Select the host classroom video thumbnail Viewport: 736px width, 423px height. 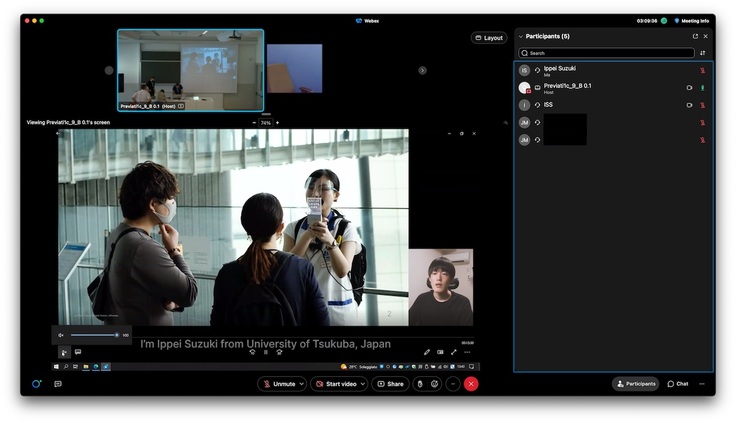click(191, 70)
